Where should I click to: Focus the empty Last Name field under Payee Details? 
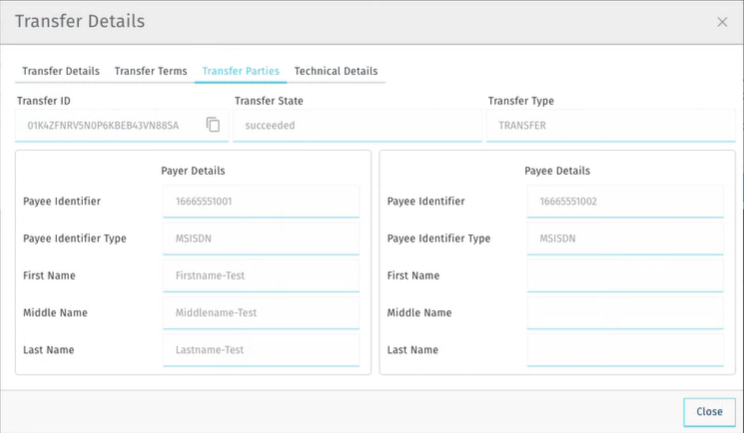(x=624, y=350)
